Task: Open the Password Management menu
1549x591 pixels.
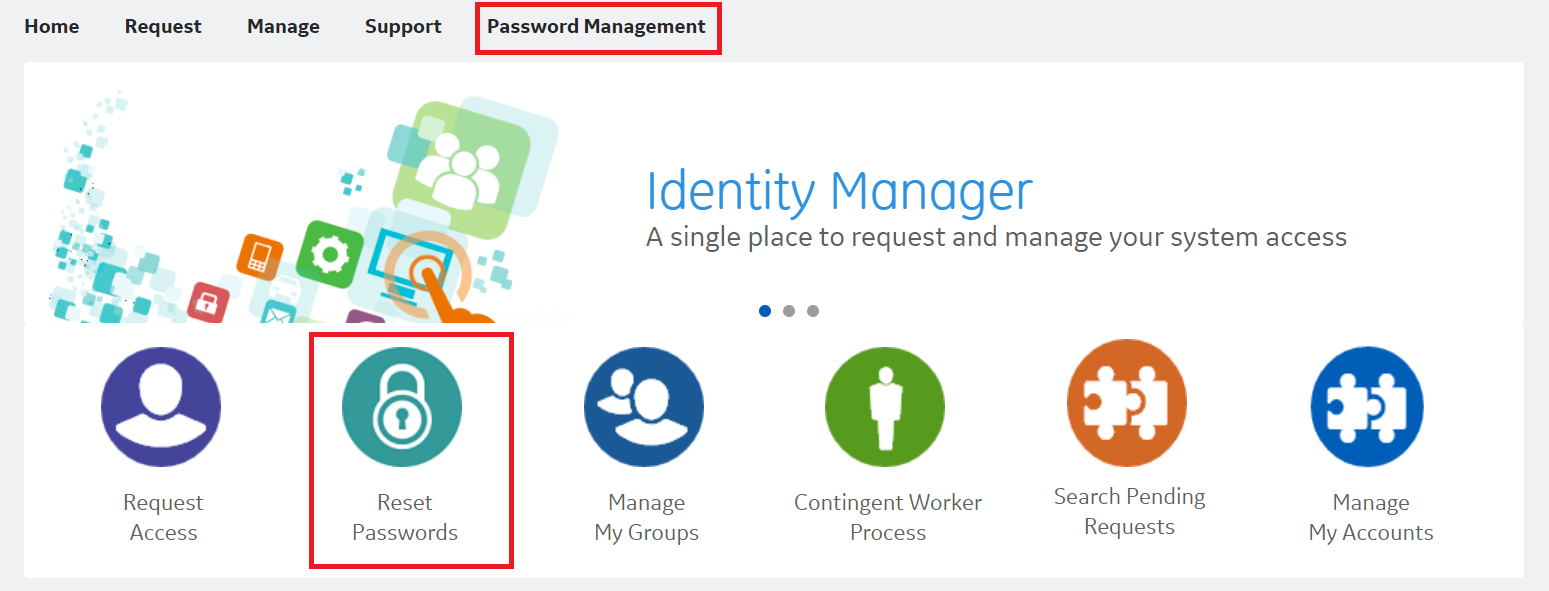Action: (x=597, y=27)
